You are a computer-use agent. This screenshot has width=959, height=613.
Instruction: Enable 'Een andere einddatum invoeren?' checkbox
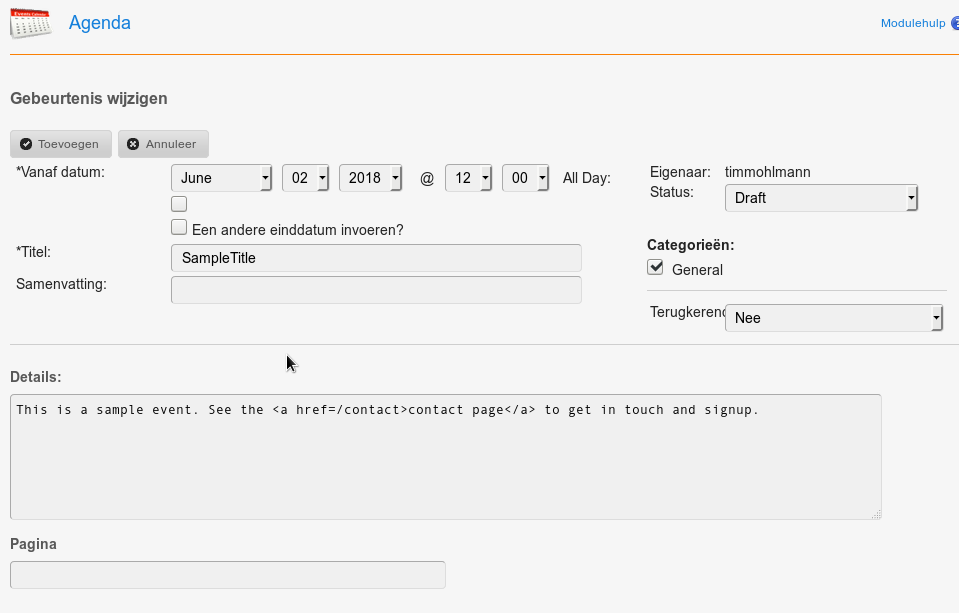click(179, 228)
